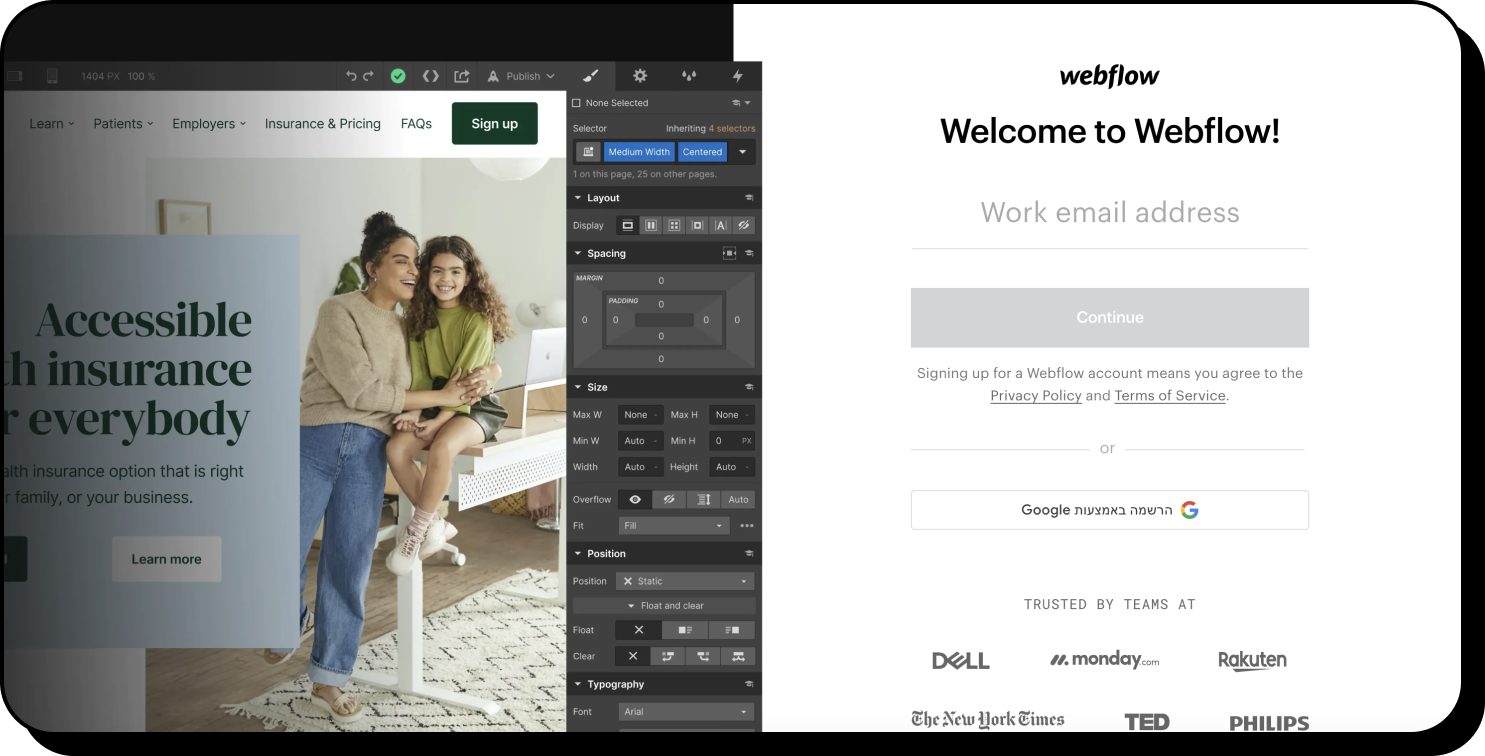Float element to the left
Viewport: 1485px width, 756px height.
(685, 630)
